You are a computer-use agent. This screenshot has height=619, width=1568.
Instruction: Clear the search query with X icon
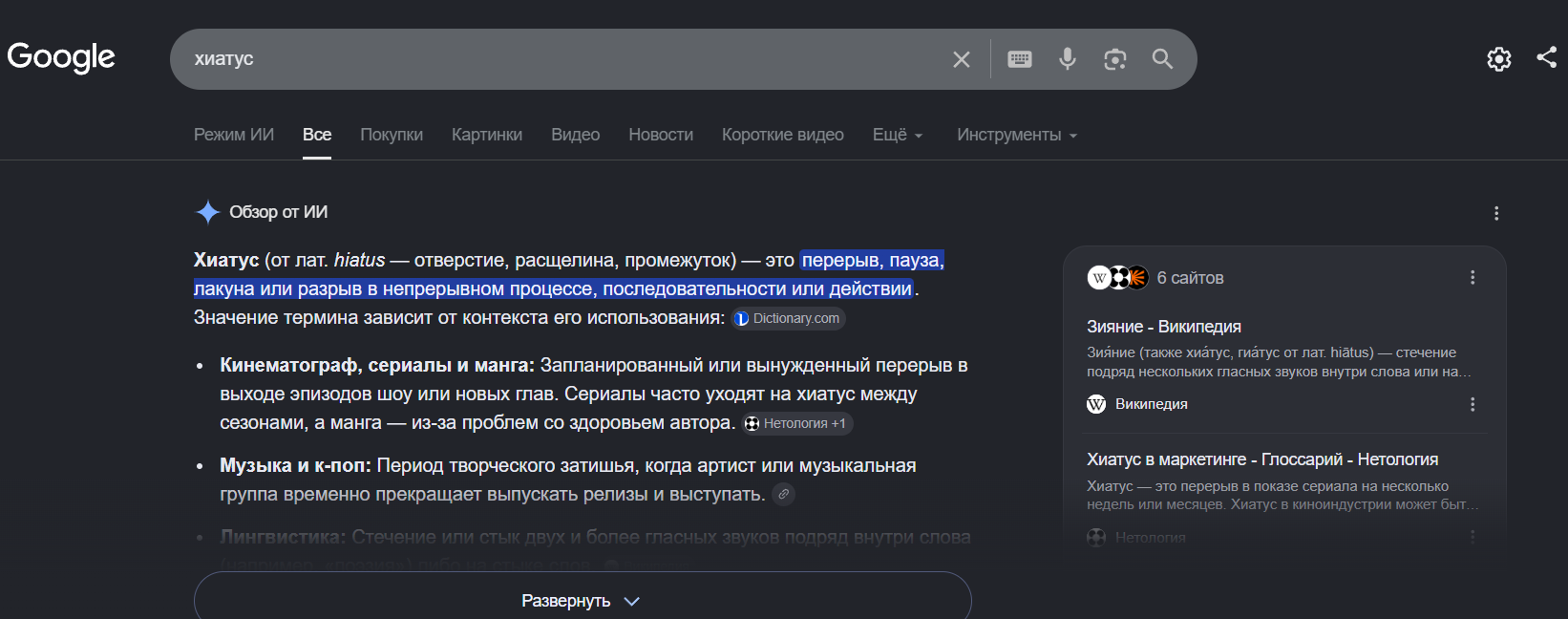pyautogui.click(x=962, y=59)
